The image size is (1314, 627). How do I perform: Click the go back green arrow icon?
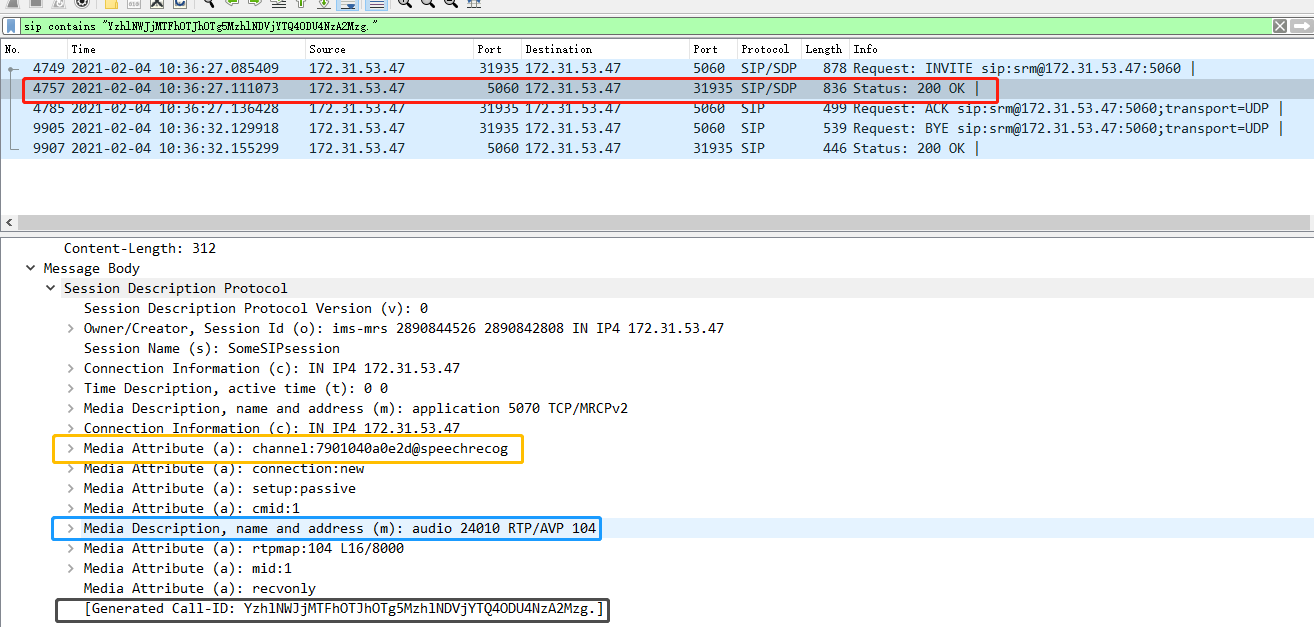(x=230, y=4)
